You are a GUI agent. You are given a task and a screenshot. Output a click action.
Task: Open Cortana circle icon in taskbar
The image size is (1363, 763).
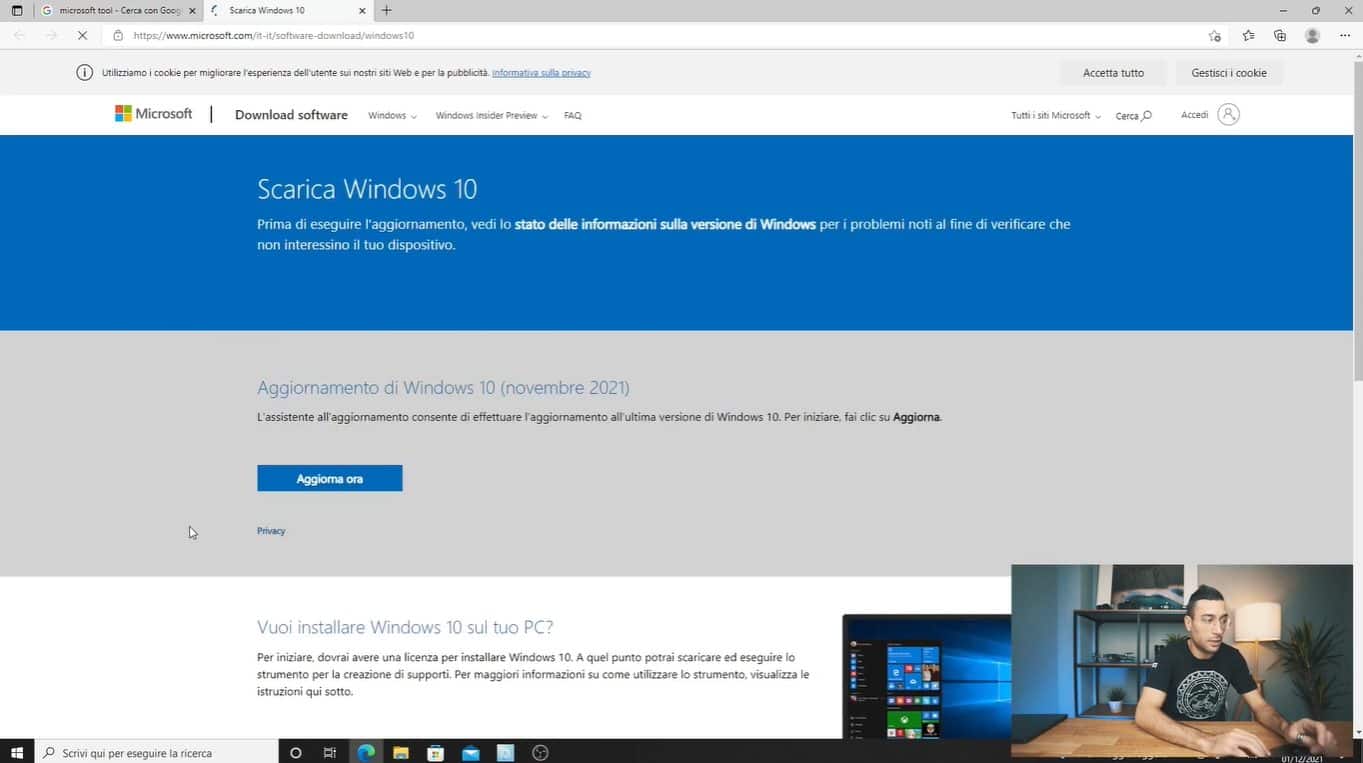tap(295, 752)
